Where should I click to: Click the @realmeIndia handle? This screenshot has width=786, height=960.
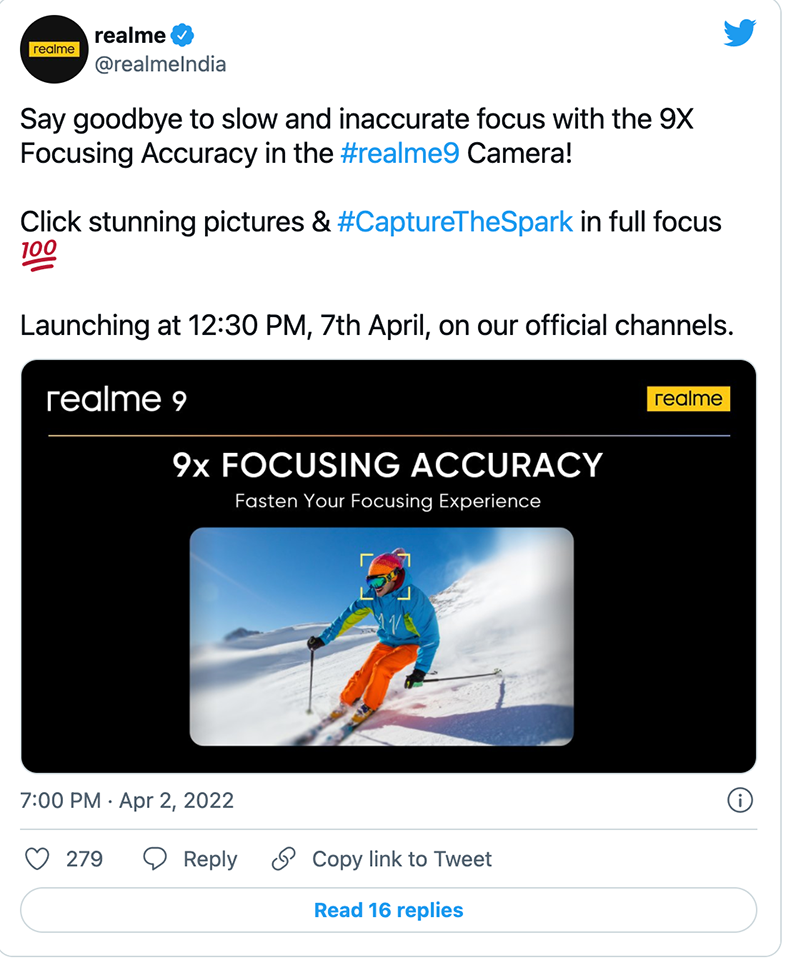coord(160,64)
